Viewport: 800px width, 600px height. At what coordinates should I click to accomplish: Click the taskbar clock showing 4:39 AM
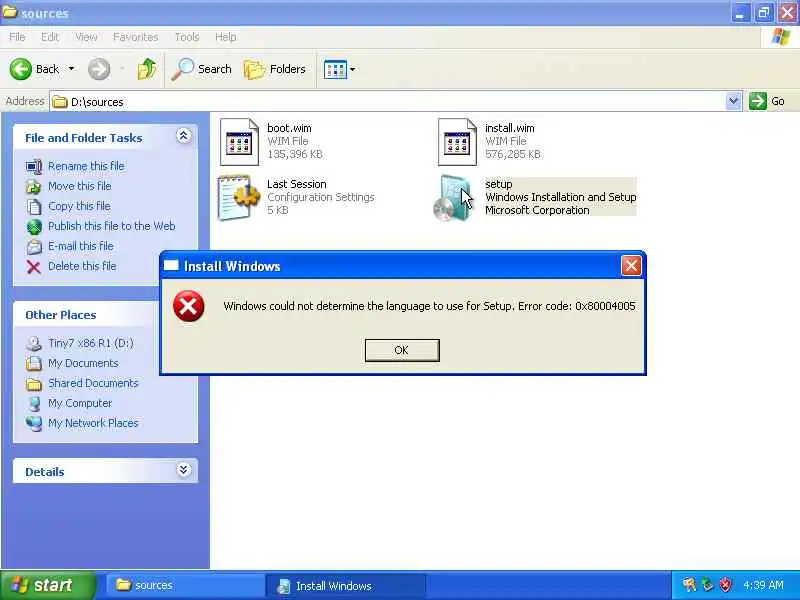coord(763,585)
